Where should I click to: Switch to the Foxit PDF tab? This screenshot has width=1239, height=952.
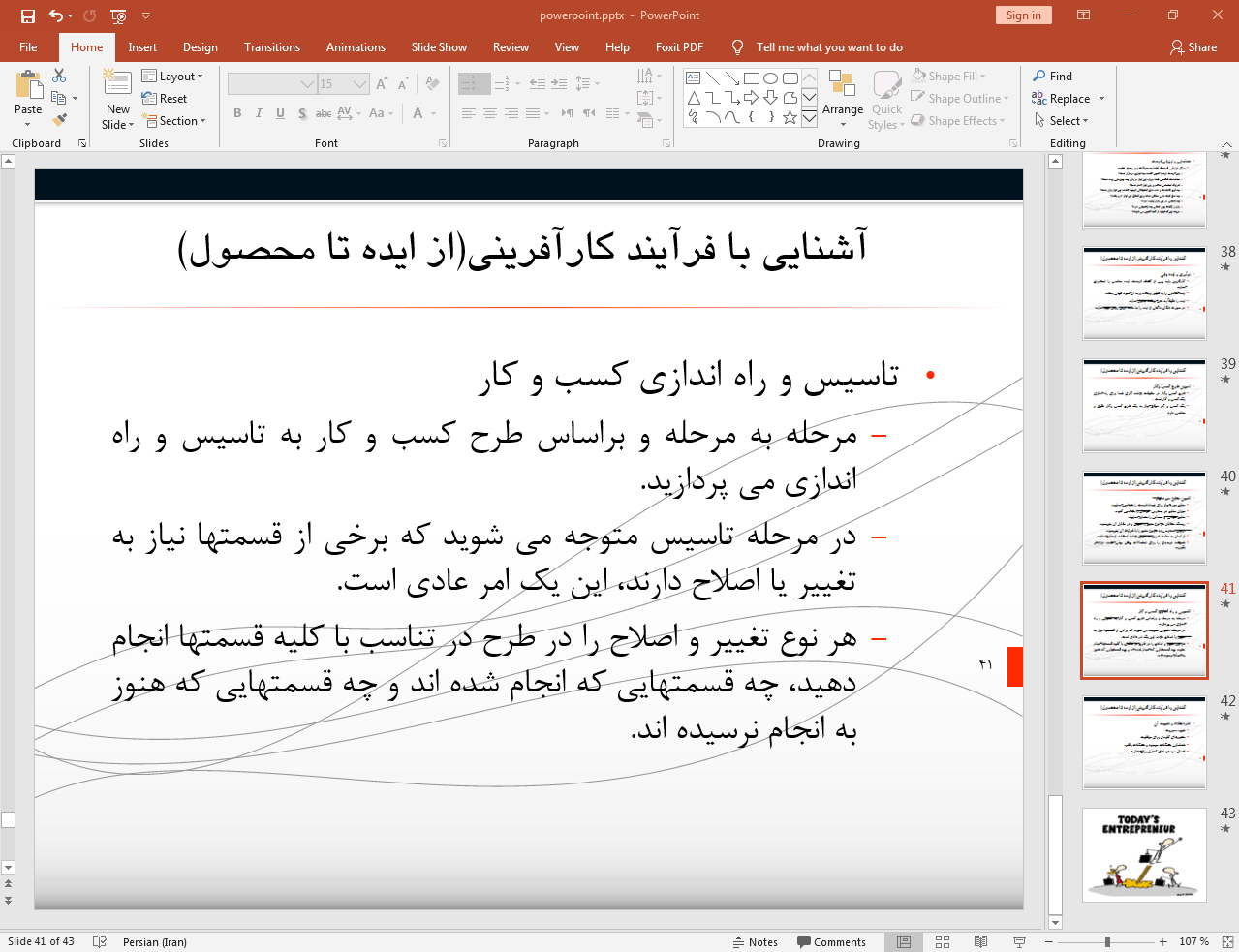[679, 47]
